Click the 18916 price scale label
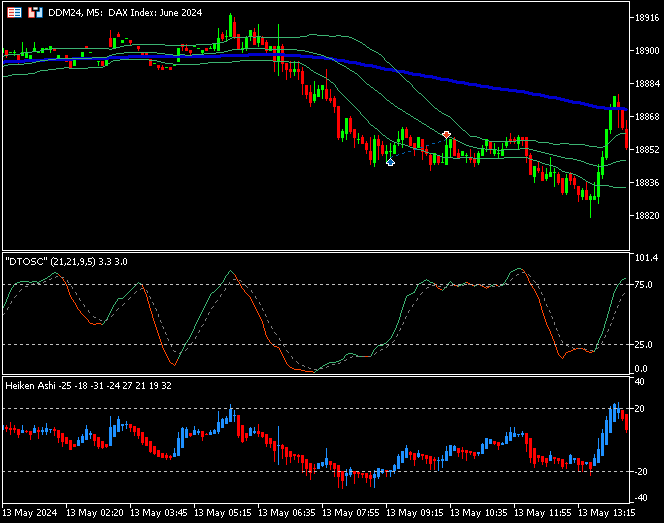This screenshot has height=523, width=664. point(647,18)
